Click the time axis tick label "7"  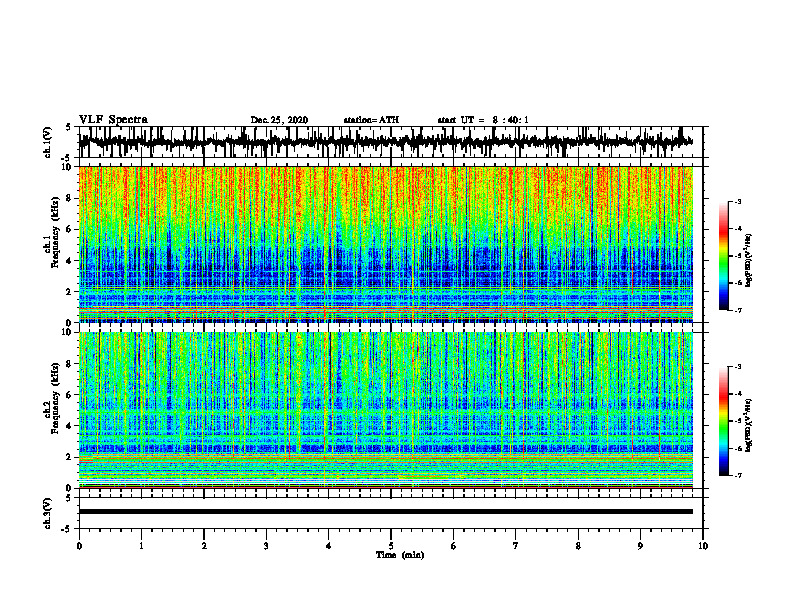click(x=516, y=546)
